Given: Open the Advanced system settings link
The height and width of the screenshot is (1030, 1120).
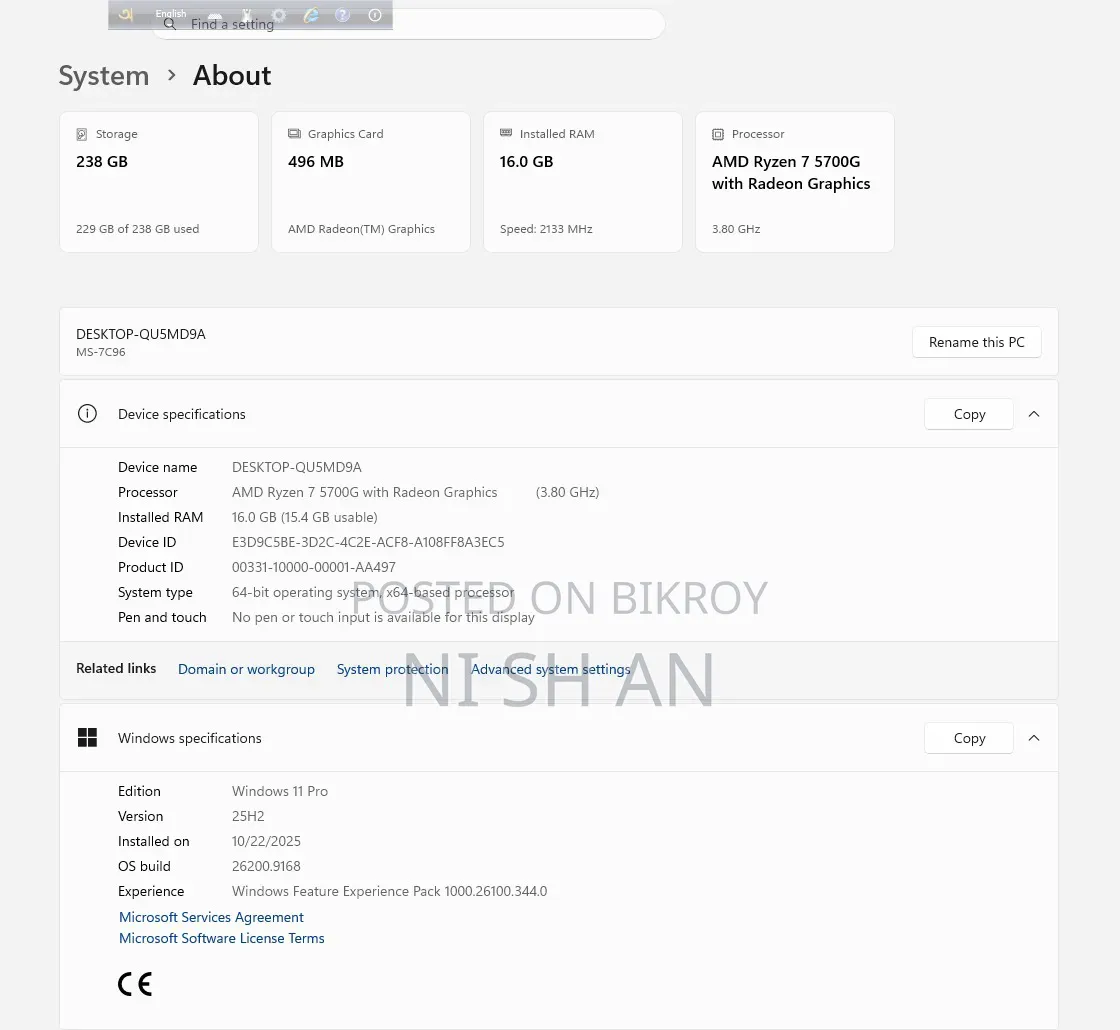Looking at the screenshot, I should coord(551,669).
